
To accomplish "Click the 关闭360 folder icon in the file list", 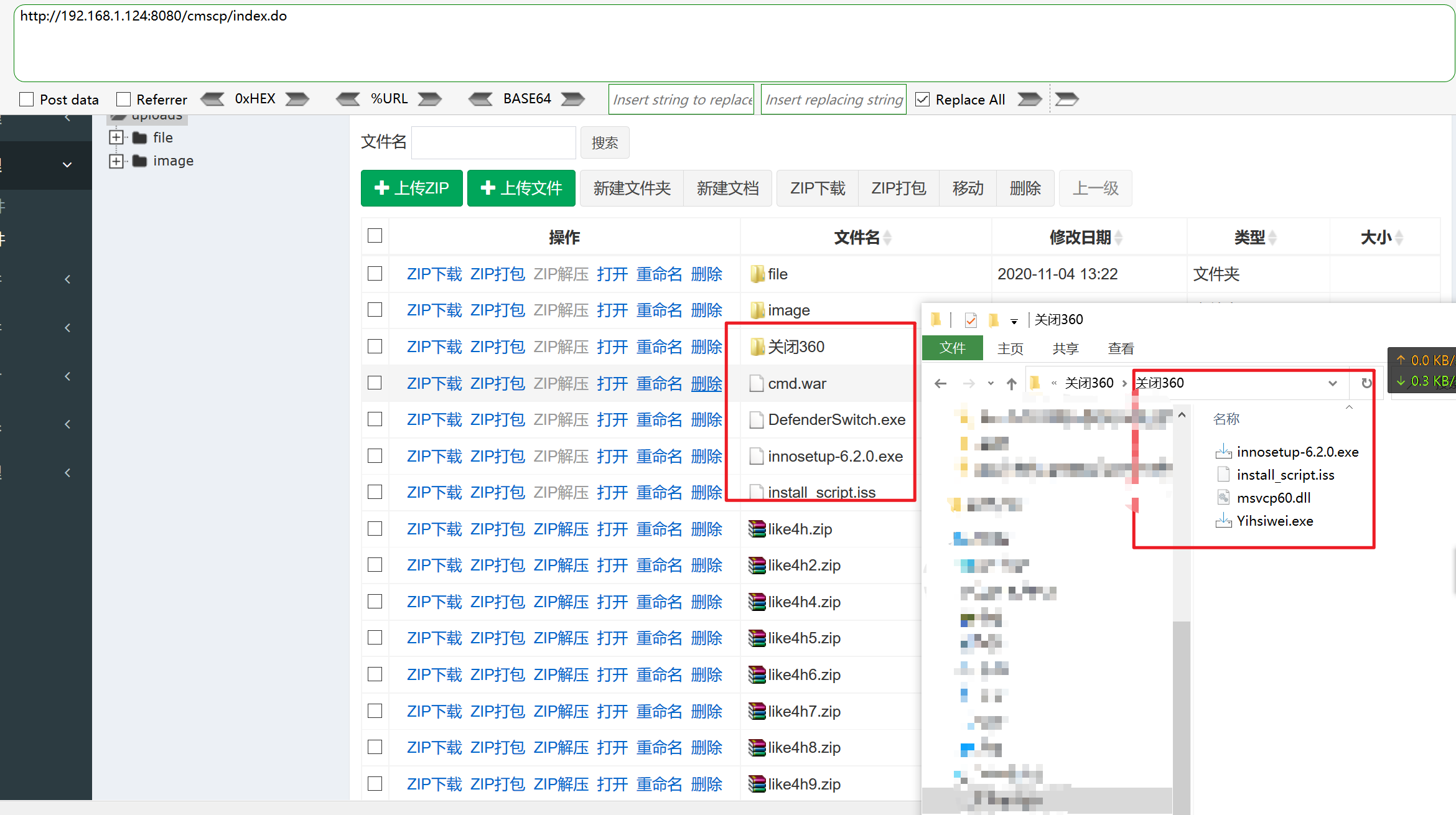I will [x=757, y=347].
